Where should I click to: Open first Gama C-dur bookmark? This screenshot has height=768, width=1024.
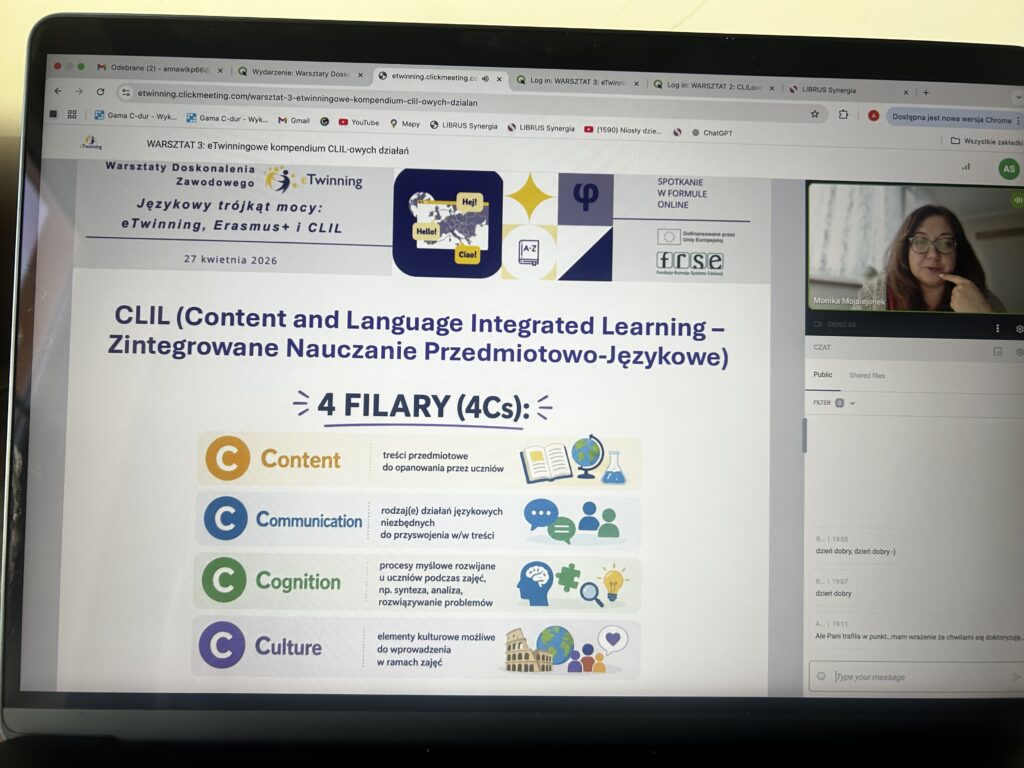(135, 116)
